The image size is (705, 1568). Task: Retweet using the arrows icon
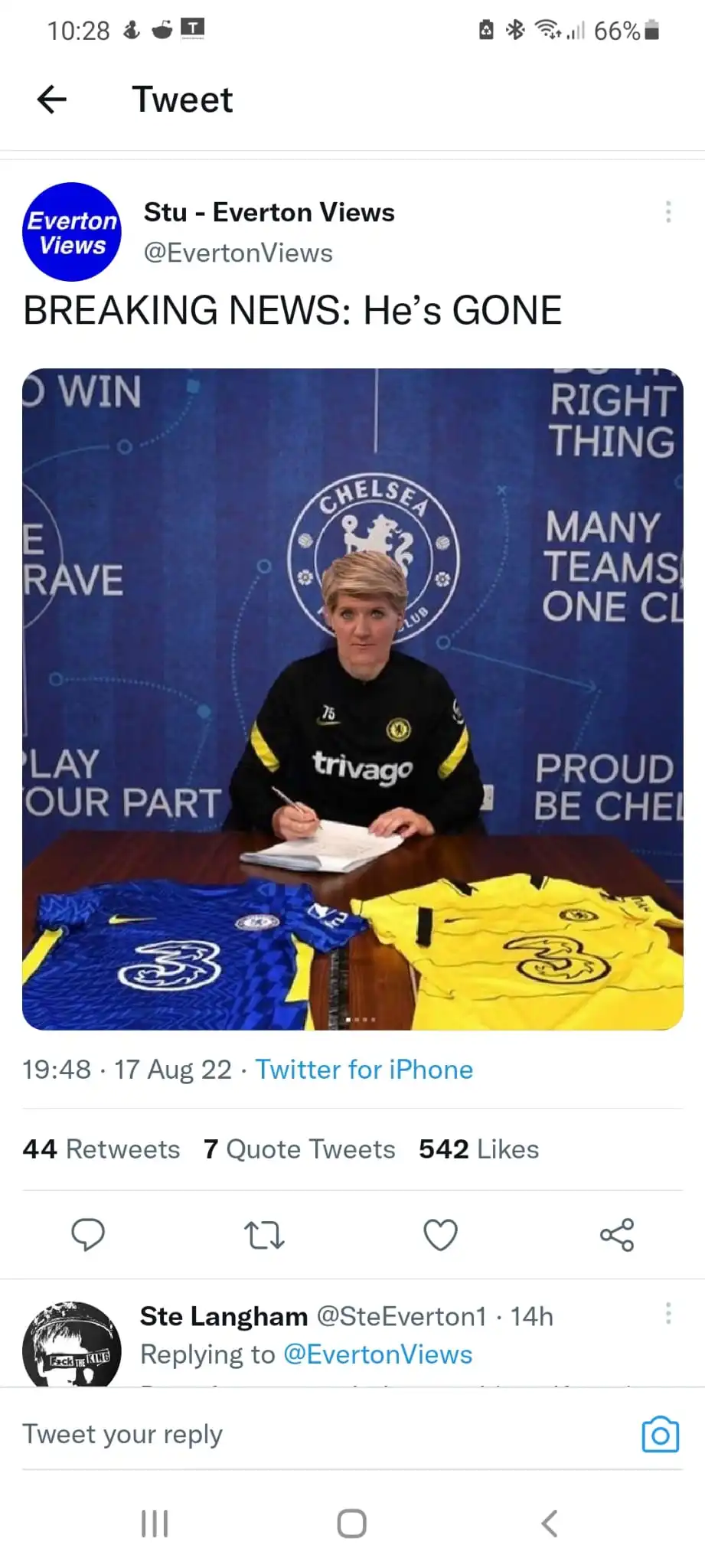click(x=264, y=1234)
